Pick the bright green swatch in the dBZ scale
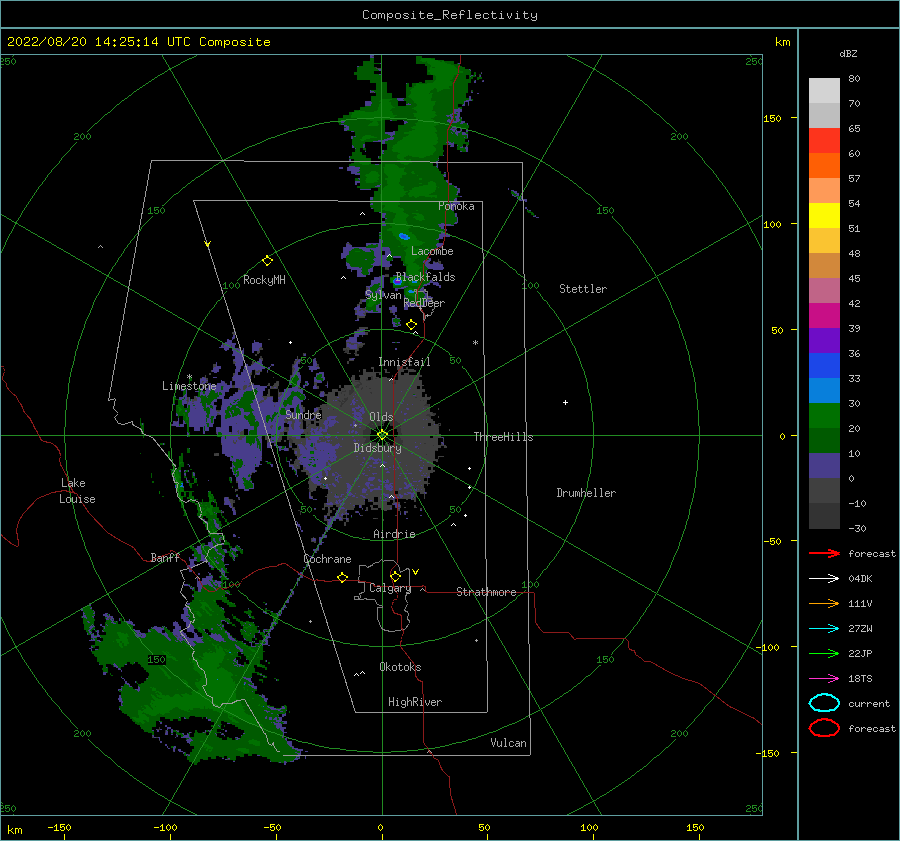The height and width of the screenshot is (841, 900). coord(824,415)
